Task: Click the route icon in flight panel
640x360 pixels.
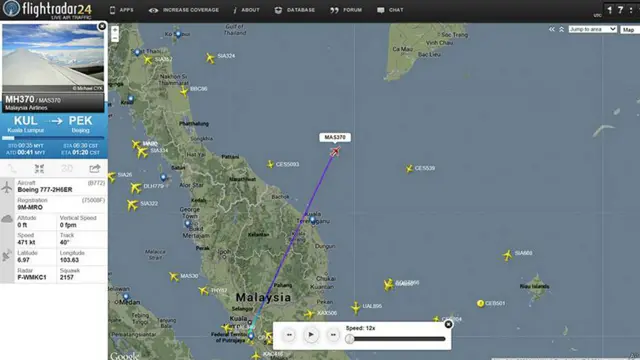Action: click(13, 169)
